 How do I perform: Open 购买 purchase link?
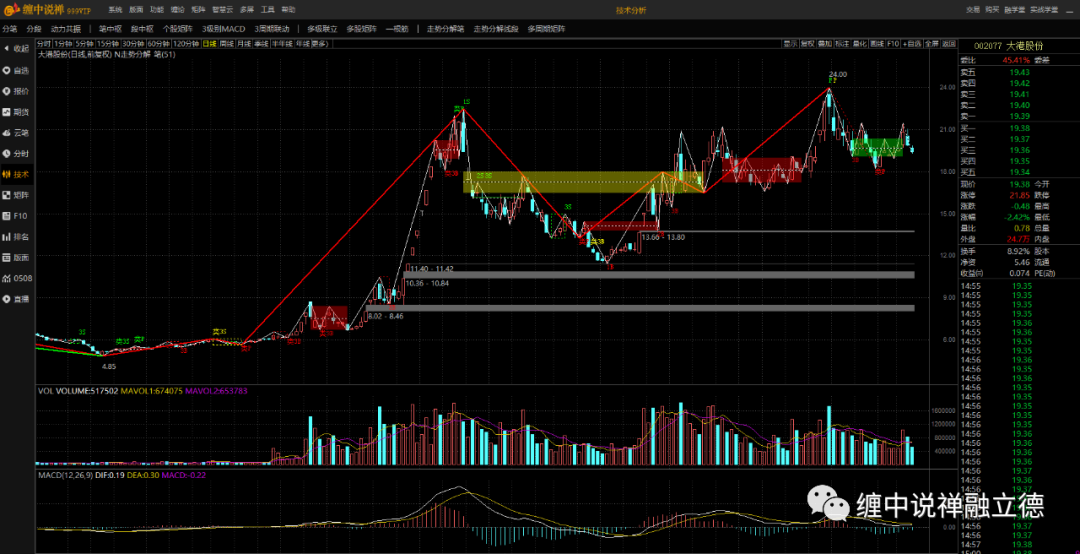tap(992, 10)
